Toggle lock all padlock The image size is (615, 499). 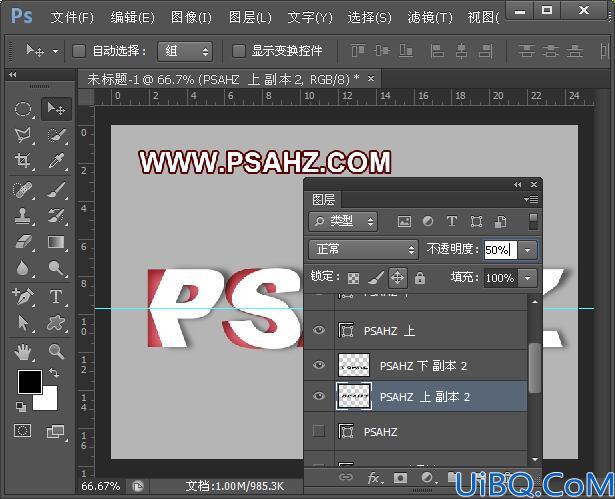(x=420, y=278)
